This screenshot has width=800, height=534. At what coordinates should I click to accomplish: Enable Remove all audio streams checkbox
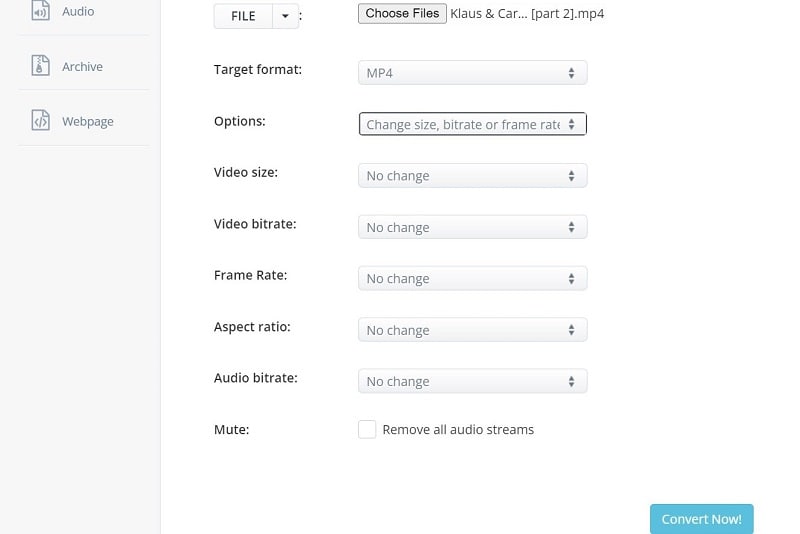point(367,429)
